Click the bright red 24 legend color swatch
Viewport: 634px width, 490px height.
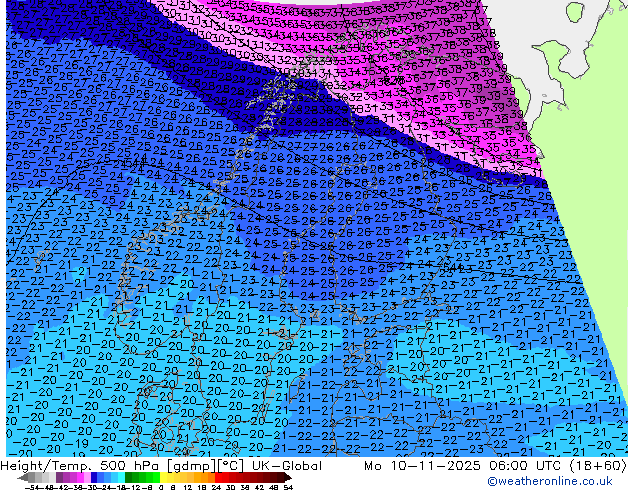pos(218,477)
